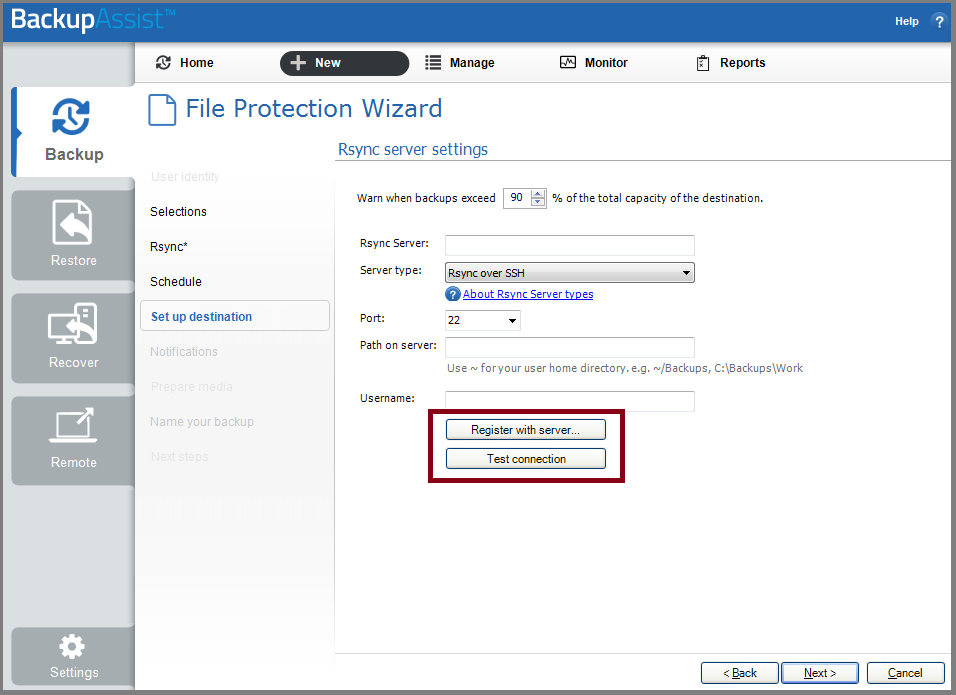Open About Rsync Server types link

tap(528, 294)
